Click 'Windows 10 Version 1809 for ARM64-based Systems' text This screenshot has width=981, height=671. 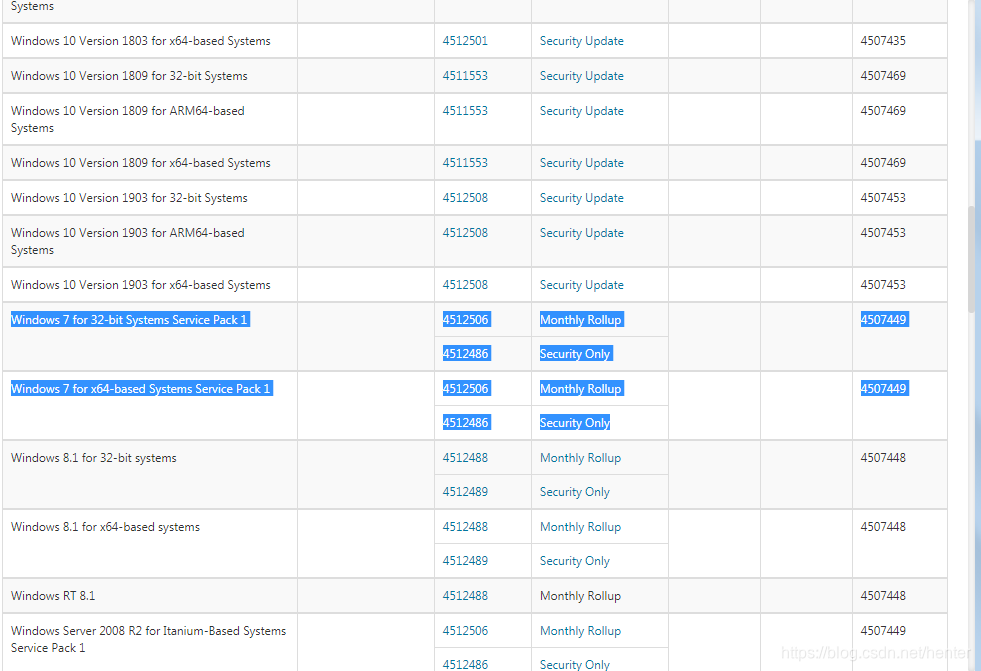(128, 119)
